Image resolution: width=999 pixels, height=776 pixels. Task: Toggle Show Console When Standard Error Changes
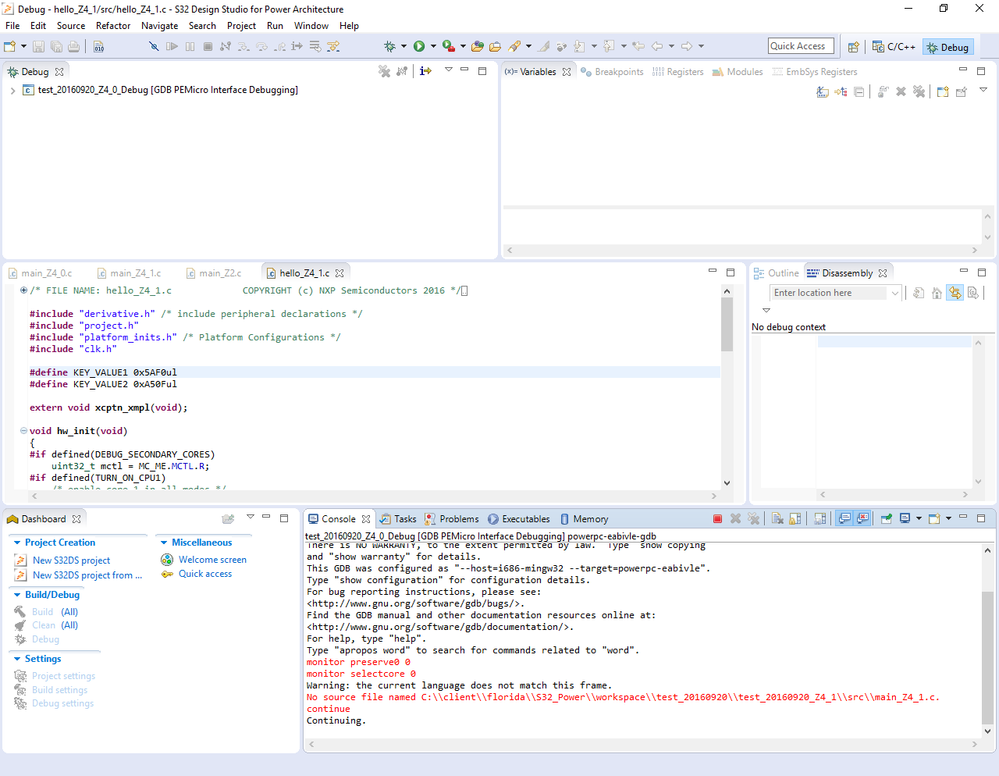tap(863, 519)
